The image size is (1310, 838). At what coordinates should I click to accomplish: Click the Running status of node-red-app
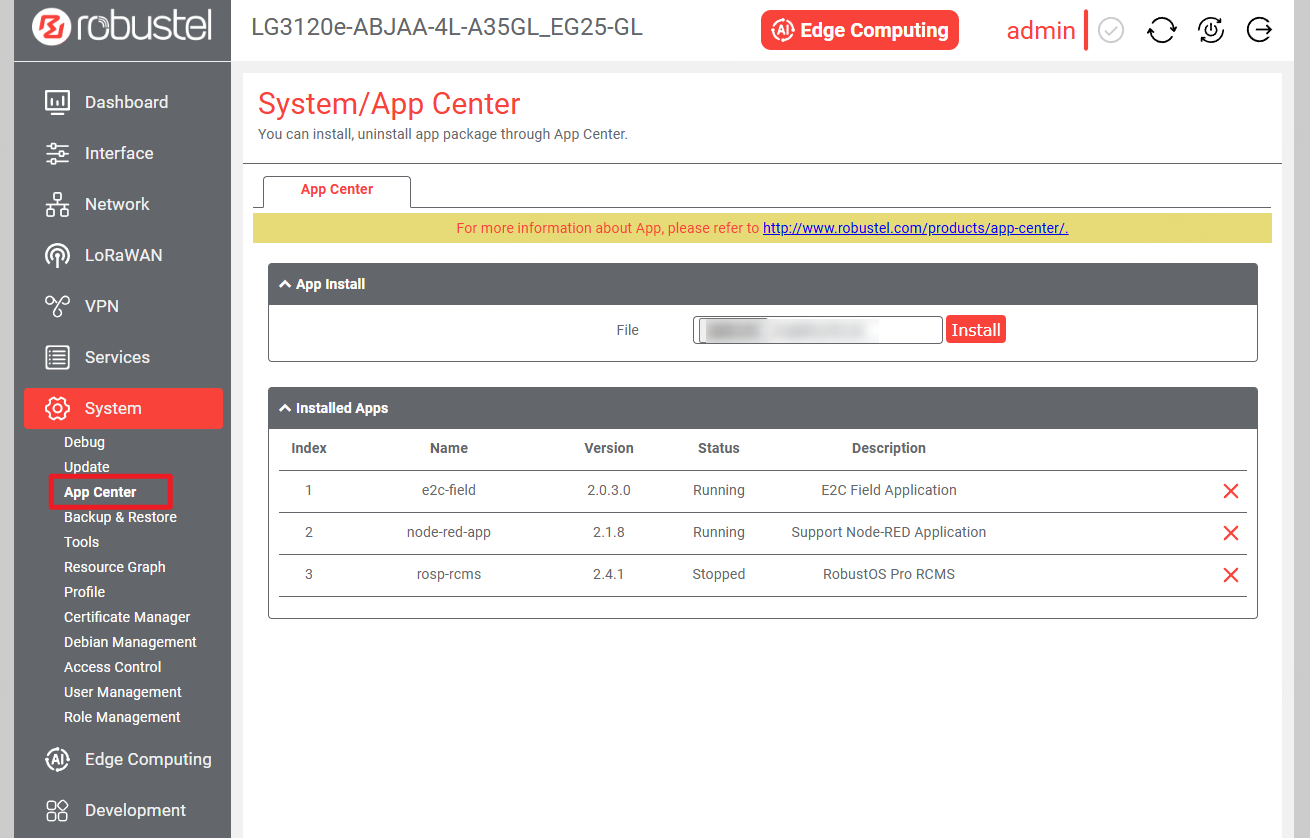tap(719, 532)
